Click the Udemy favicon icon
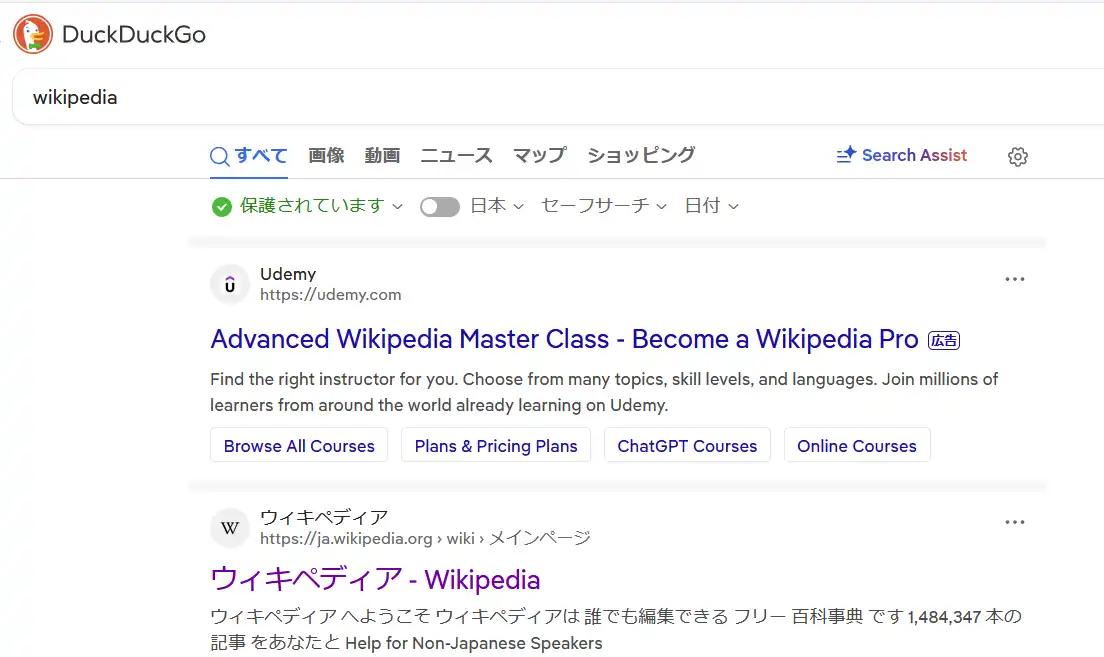The height and width of the screenshot is (657, 1104). [230, 284]
